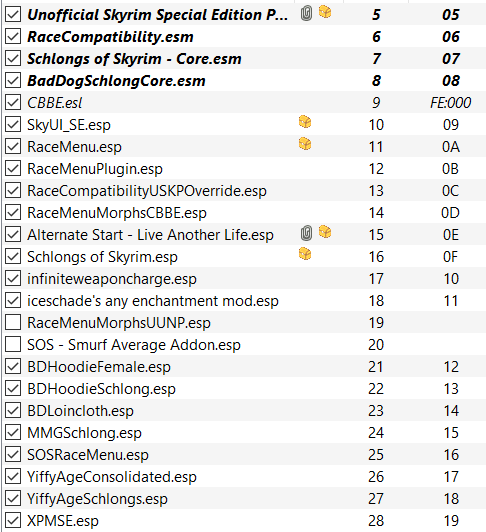Click archive box icon next to Schlongs of Skyrim.esp
Screen dimensions: 486x532
(x=305, y=254)
